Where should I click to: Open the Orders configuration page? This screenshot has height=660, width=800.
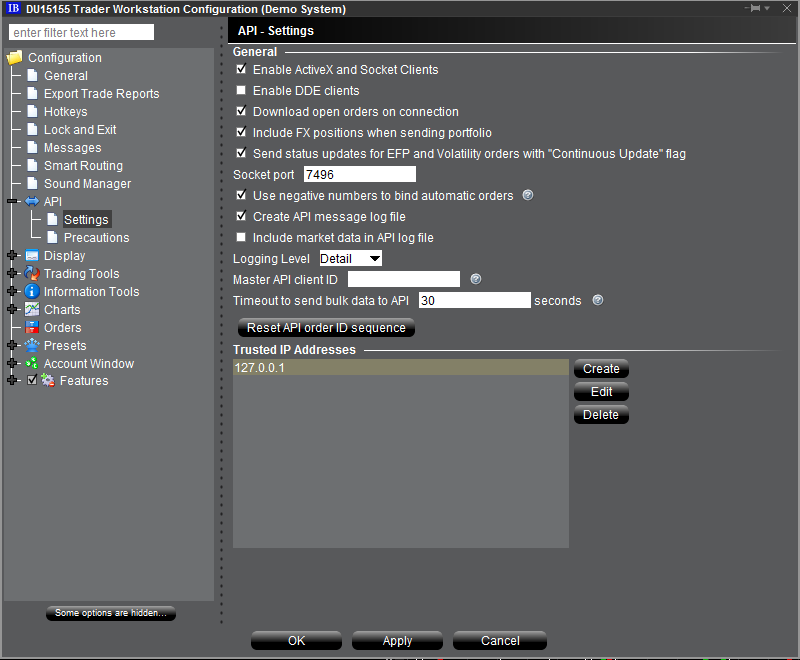point(63,327)
